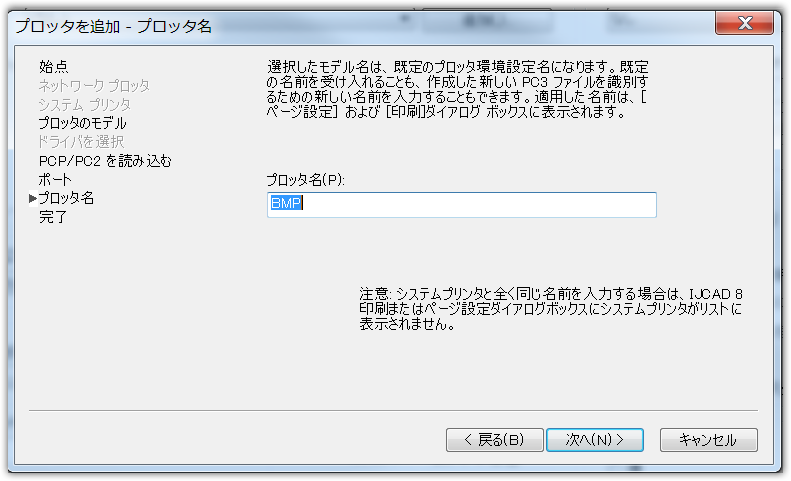Viewport: 791px width, 481px height.
Task: Select the システム プリンタ step
Action: 85,104
